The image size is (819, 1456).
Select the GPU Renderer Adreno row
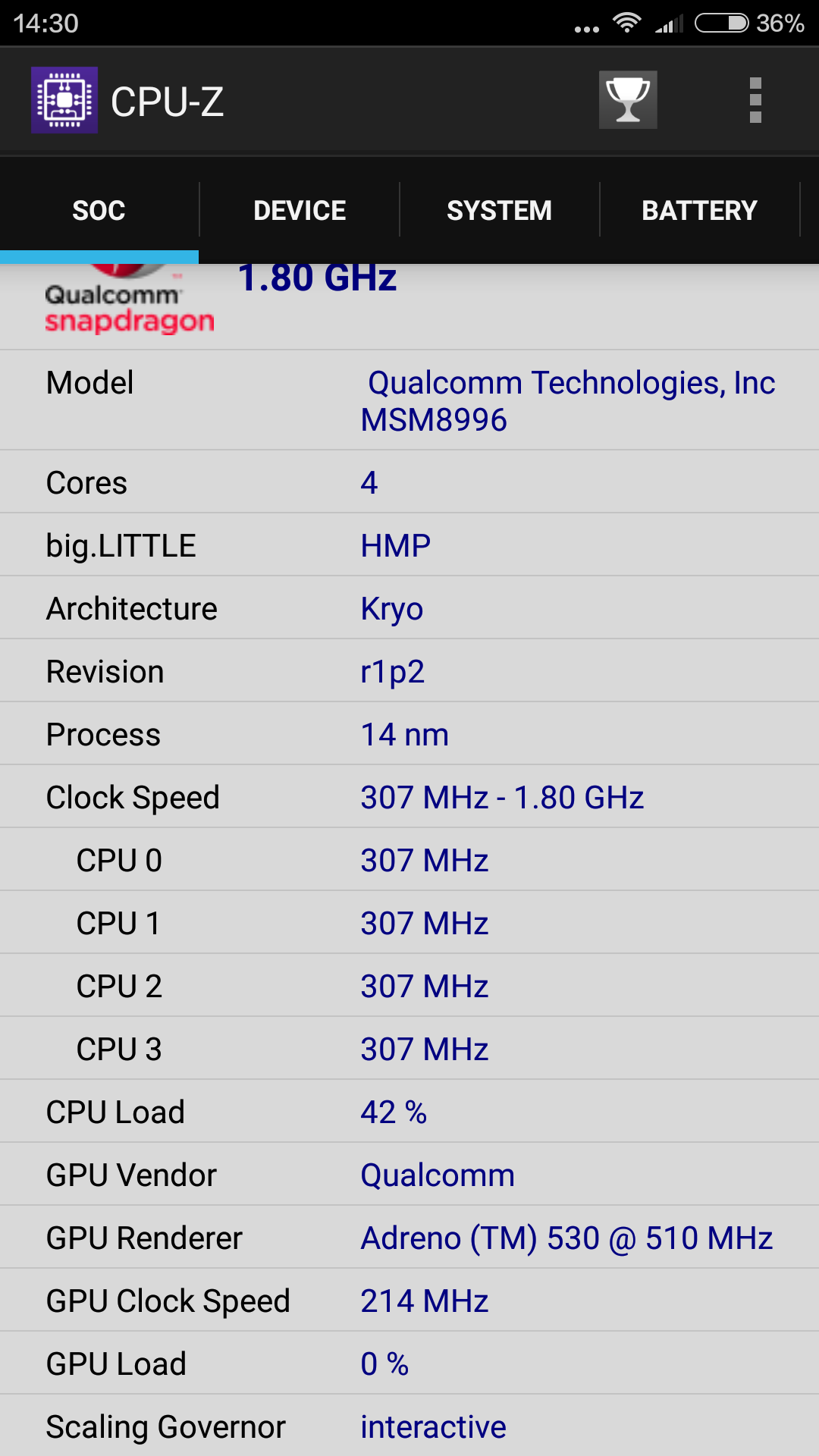409,1238
